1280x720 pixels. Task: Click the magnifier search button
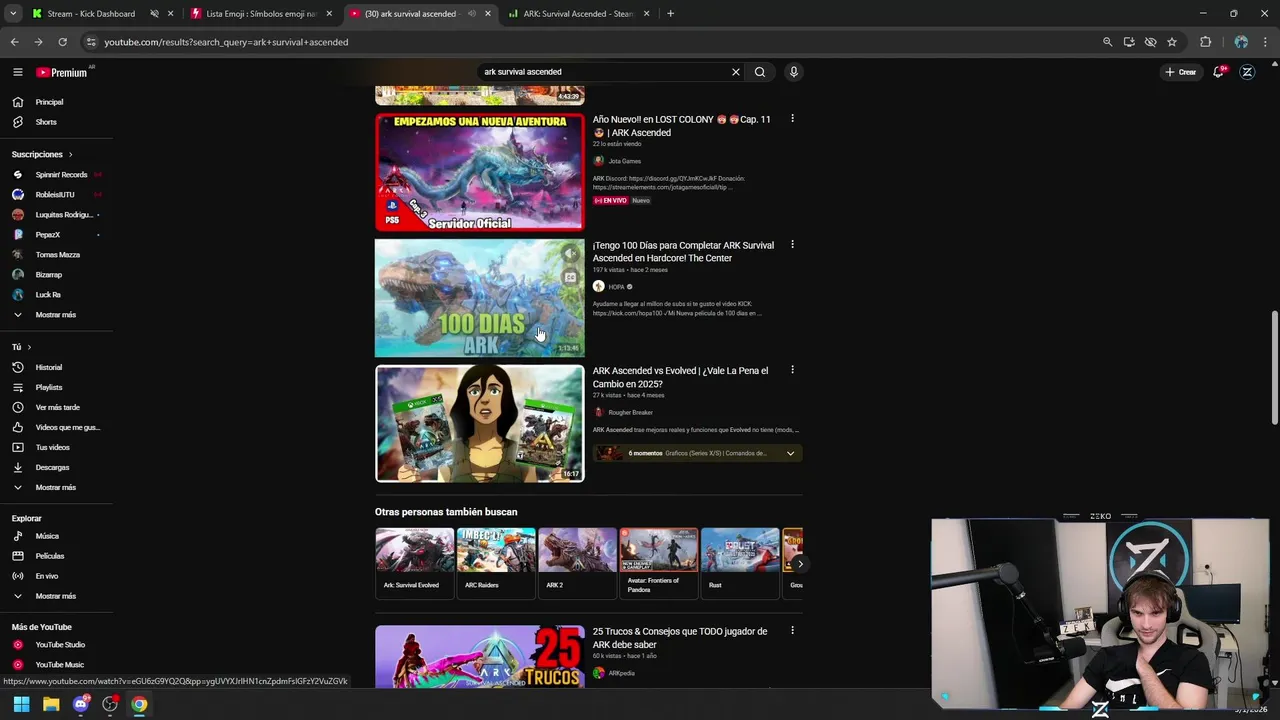(x=760, y=72)
